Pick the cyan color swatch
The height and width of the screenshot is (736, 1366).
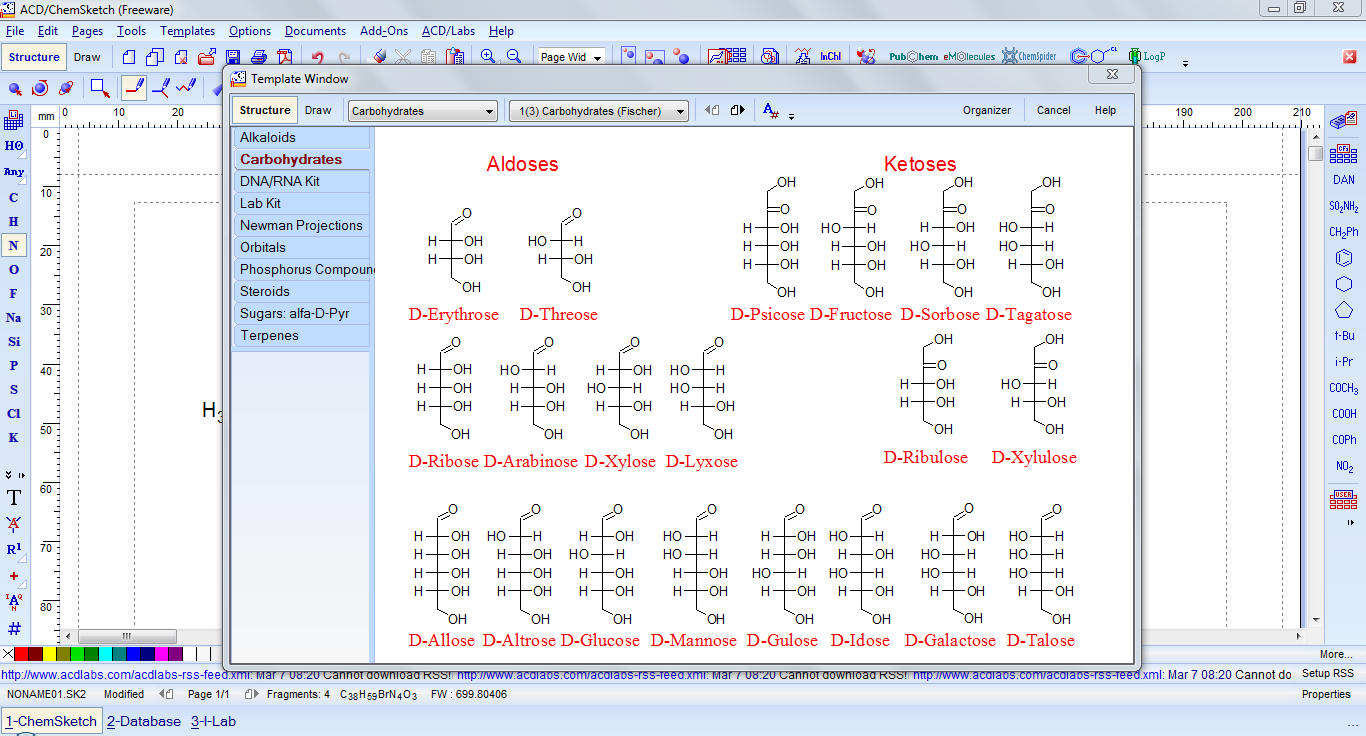(x=105, y=654)
